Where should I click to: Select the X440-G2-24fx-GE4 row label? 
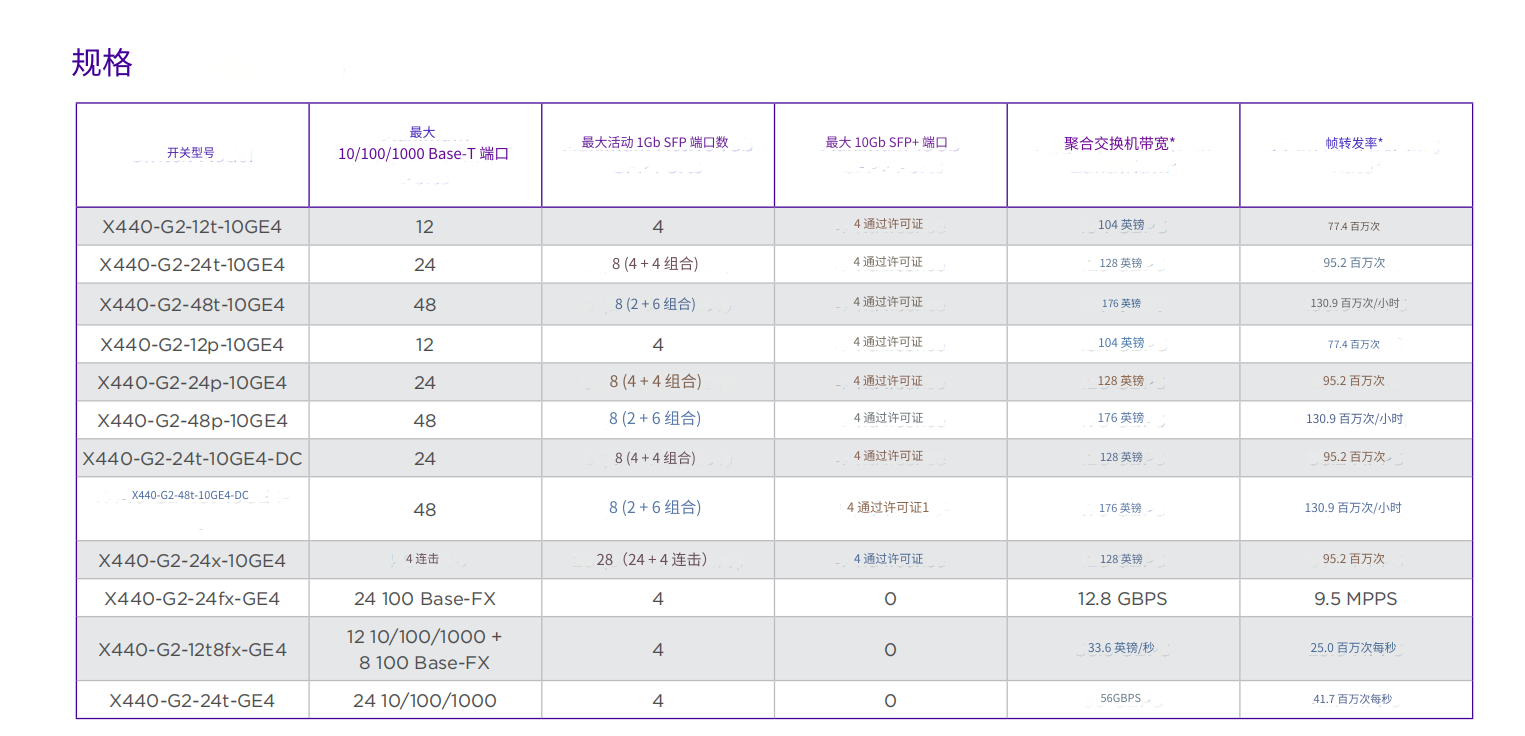[x=192, y=599]
